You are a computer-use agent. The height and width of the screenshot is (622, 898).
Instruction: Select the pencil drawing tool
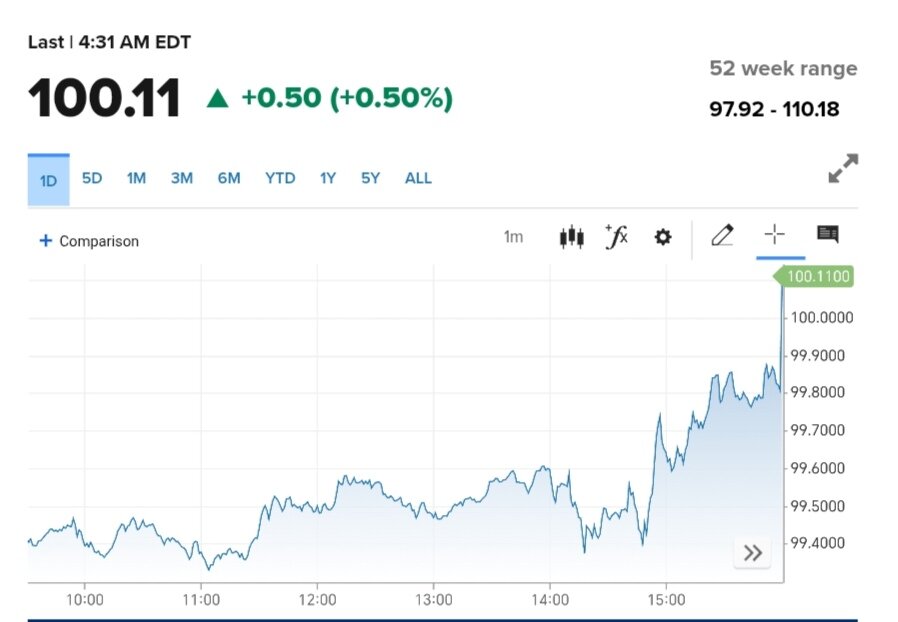pos(722,236)
